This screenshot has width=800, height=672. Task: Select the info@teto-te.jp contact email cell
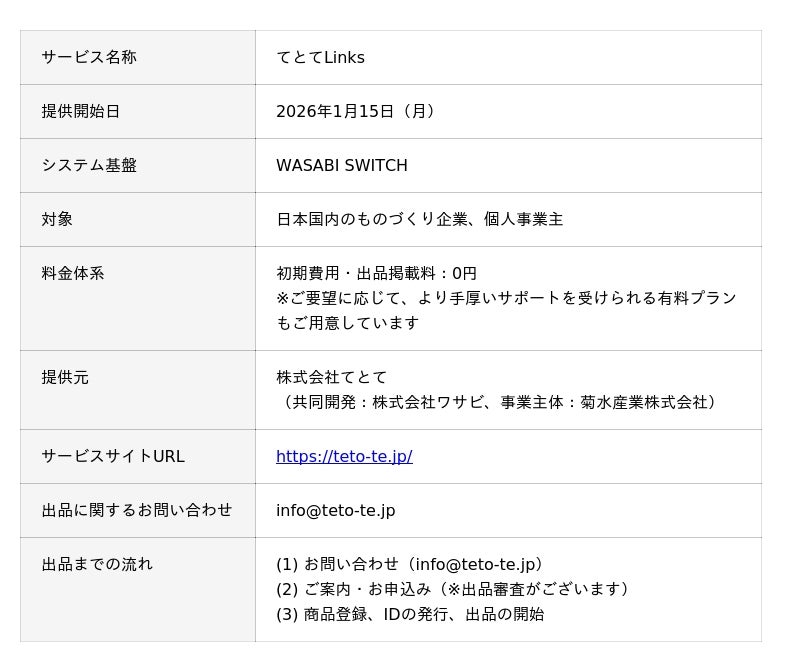(x=336, y=511)
